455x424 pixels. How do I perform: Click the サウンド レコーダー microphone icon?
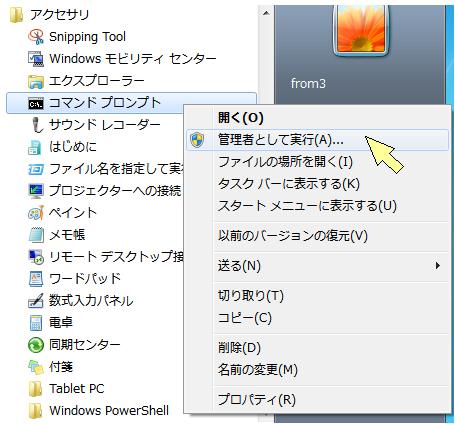pyautogui.click(x=37, y=125)
